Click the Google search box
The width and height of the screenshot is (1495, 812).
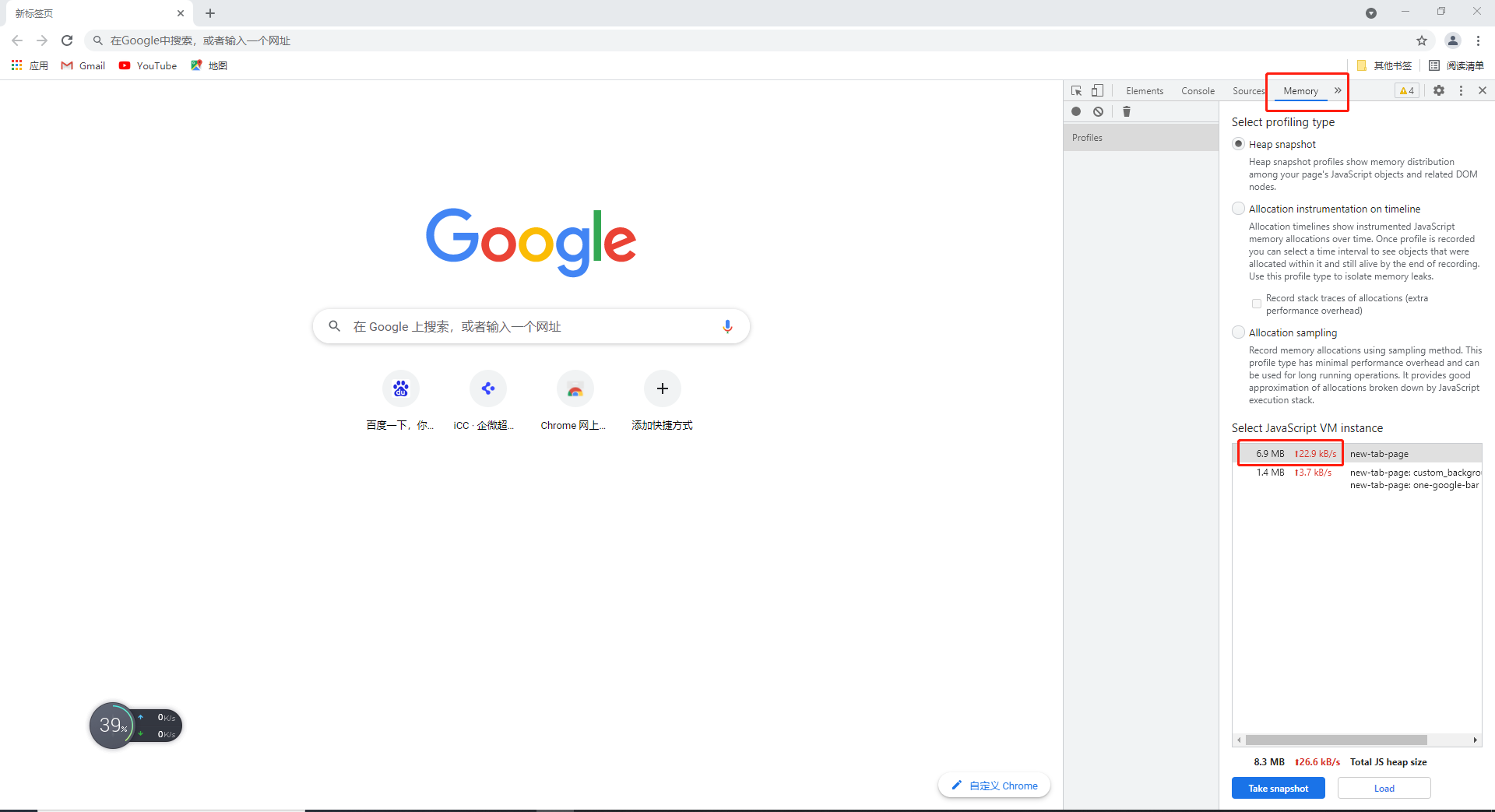[x=531, y=326]
